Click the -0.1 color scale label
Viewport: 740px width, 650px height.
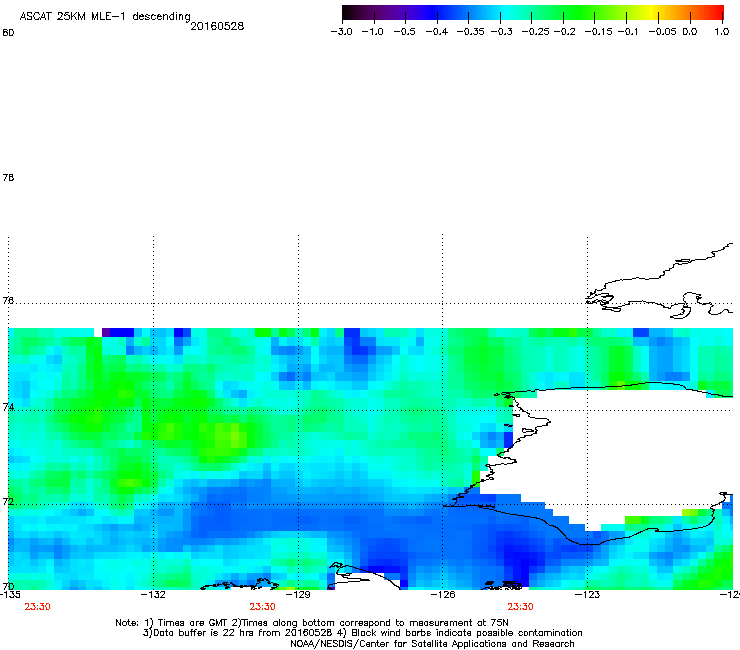point(628,32)
